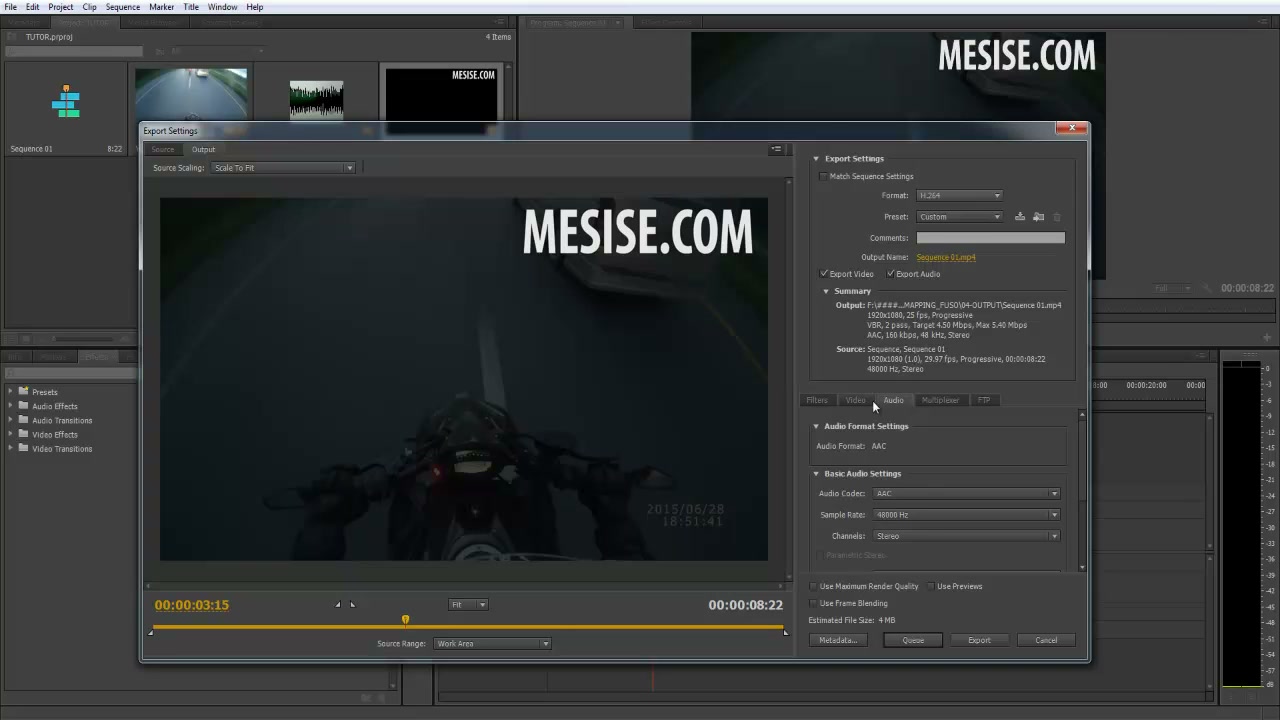Collapse the Export Settings section triangle
This screenshot has width=1280, height=720.
coord(816,158)
